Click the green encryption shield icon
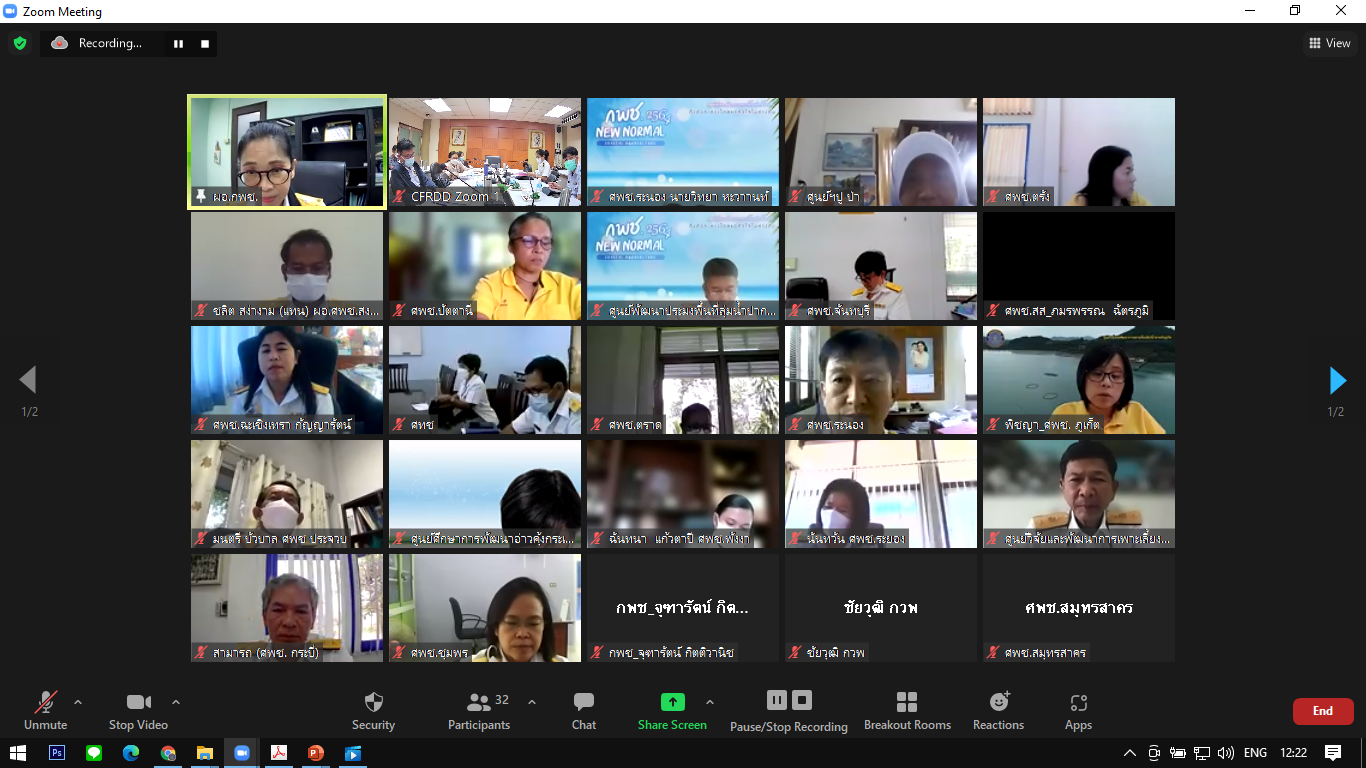 19,43
